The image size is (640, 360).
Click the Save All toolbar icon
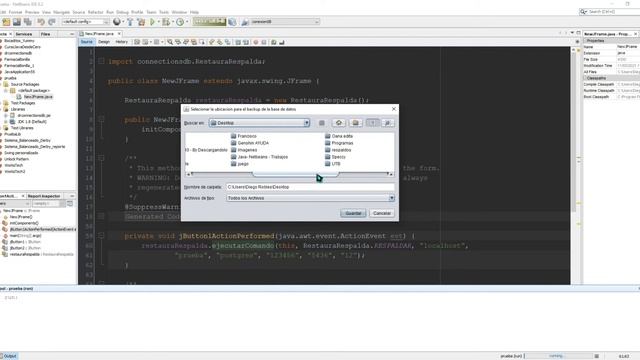[28, 22]
